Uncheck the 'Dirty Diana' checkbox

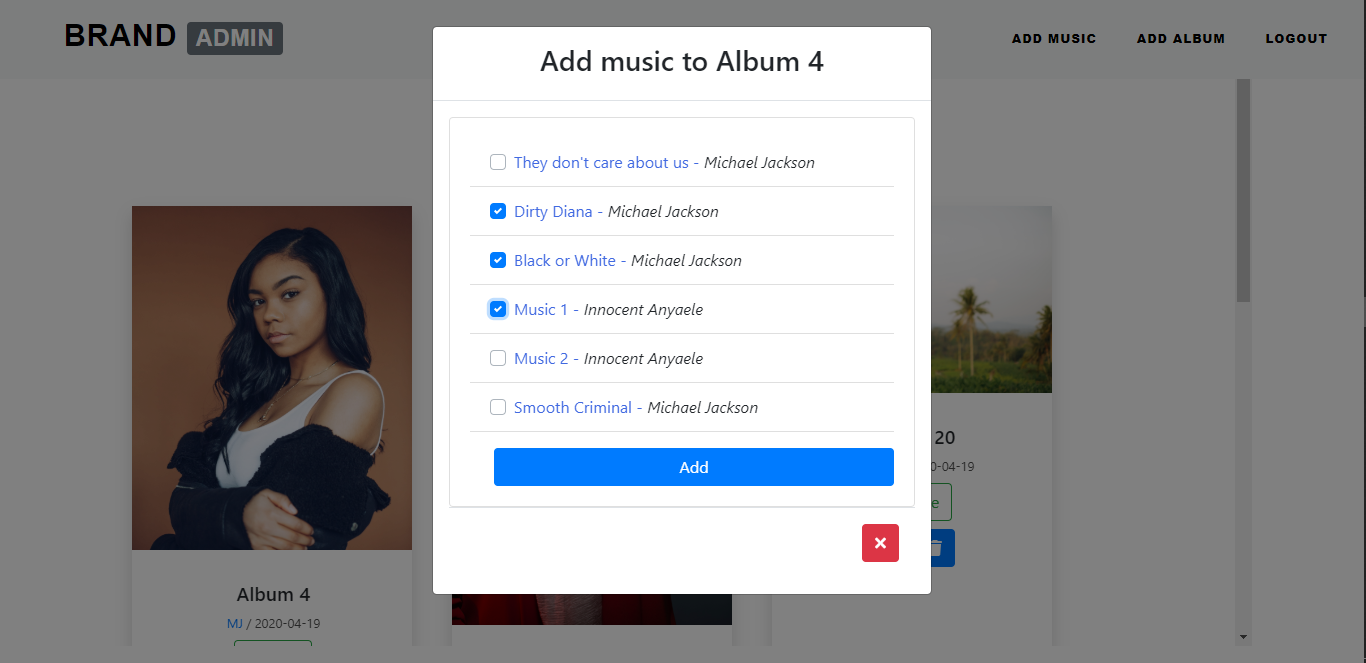(x=497, y=210)
